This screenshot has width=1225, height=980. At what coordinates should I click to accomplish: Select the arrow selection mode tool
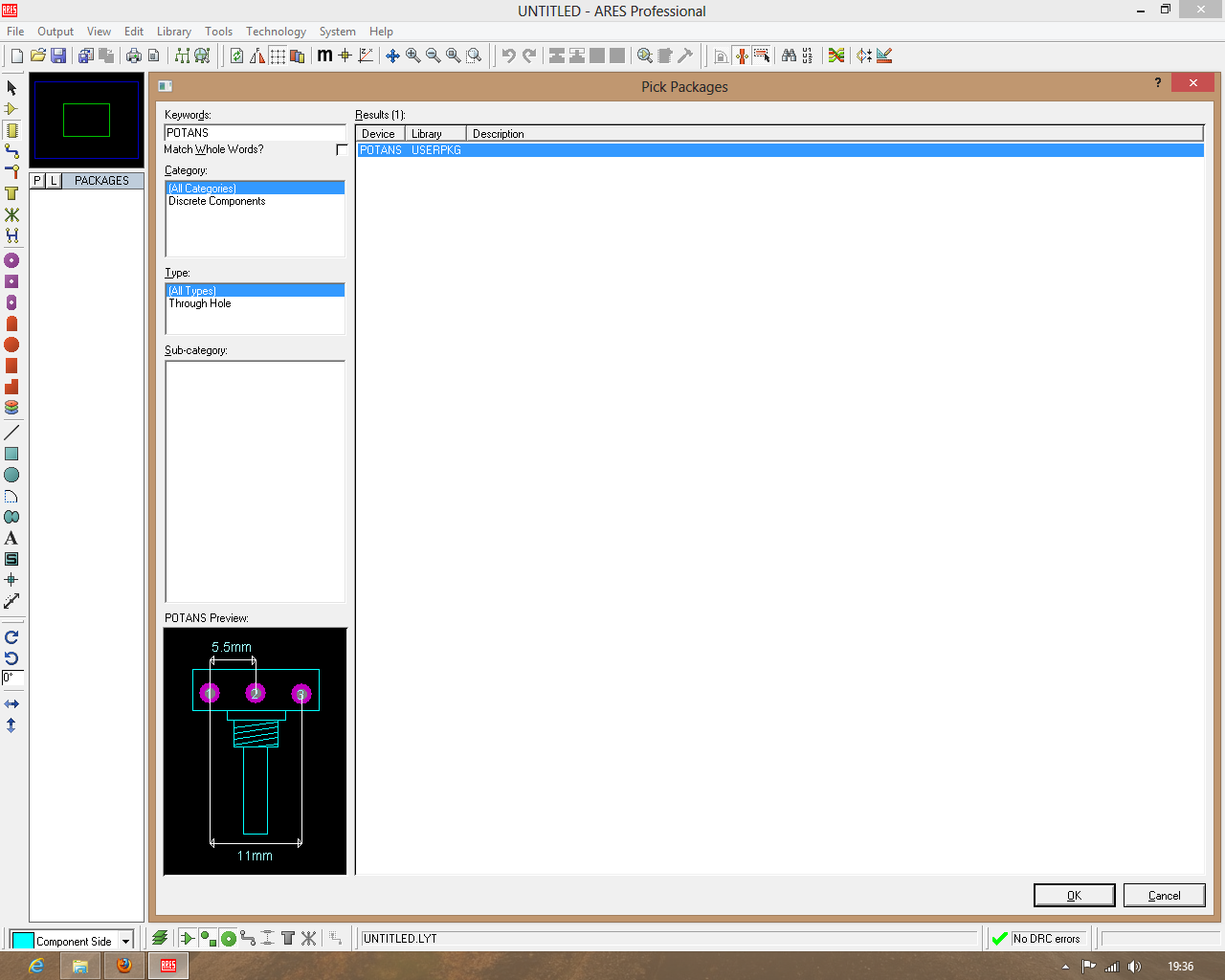click(x=11, y=88)
